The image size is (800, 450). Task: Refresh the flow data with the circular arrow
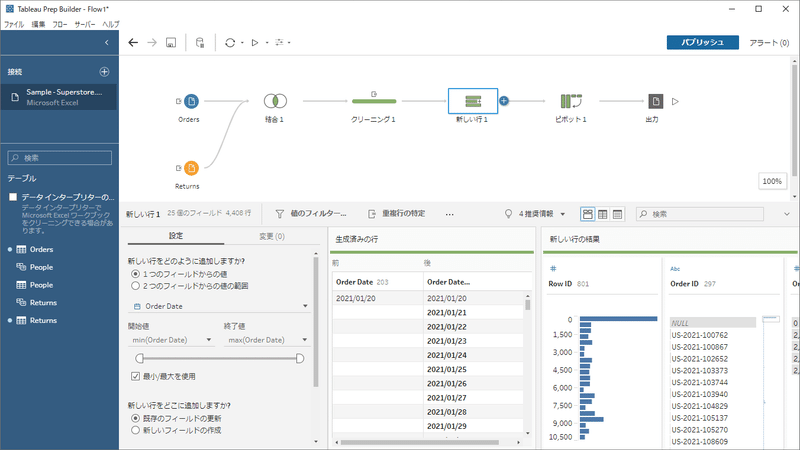point(230,43)
